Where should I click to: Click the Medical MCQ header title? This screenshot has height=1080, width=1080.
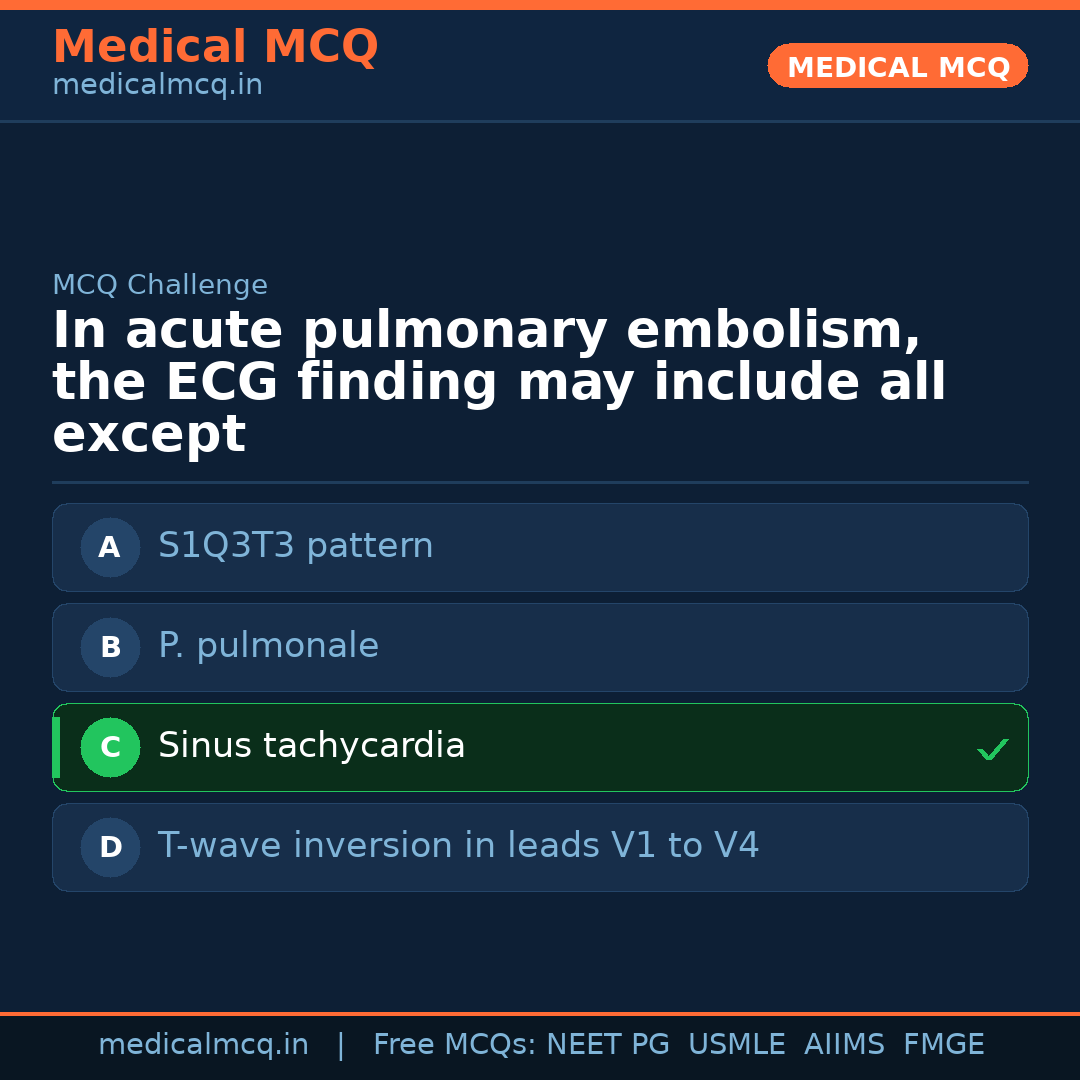click(215, 47)
